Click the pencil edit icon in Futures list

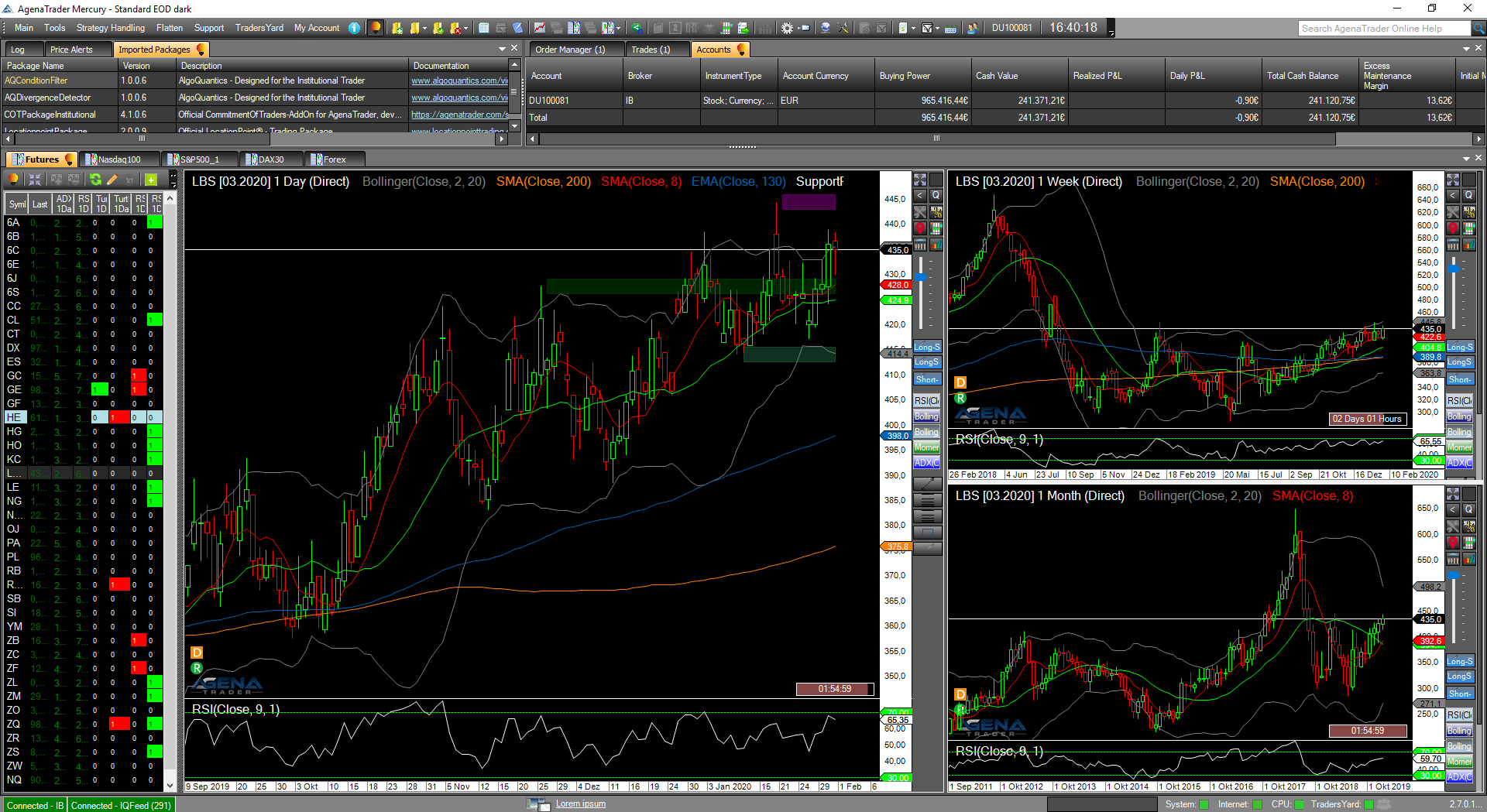112,180
